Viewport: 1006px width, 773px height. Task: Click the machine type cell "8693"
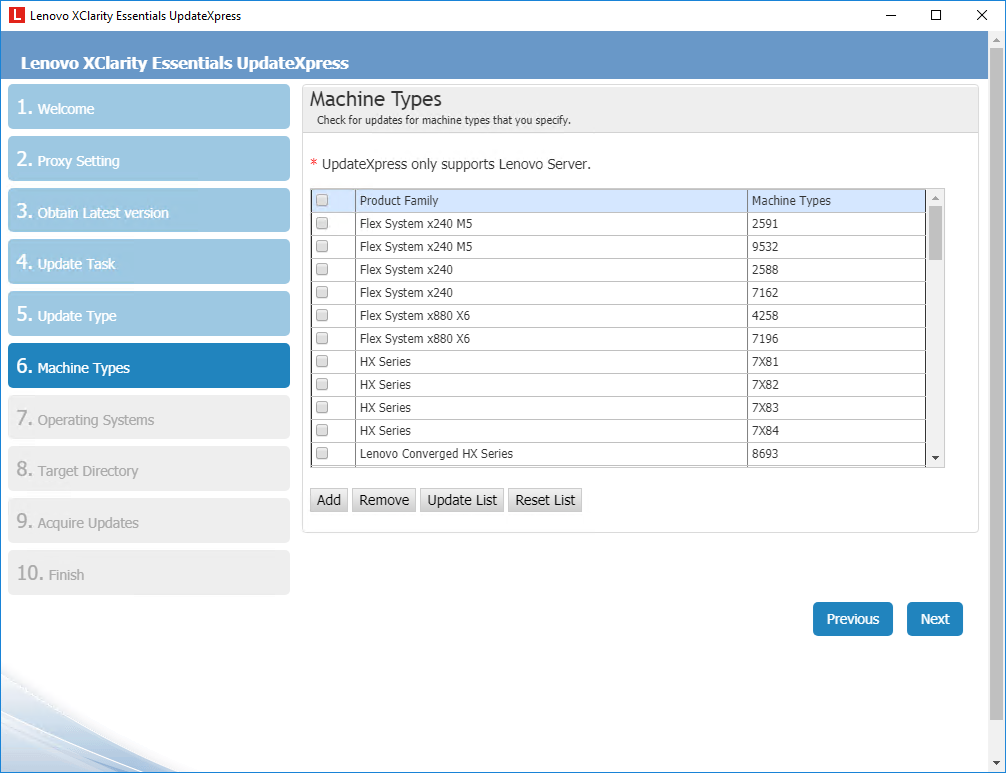tap(837, 454)
